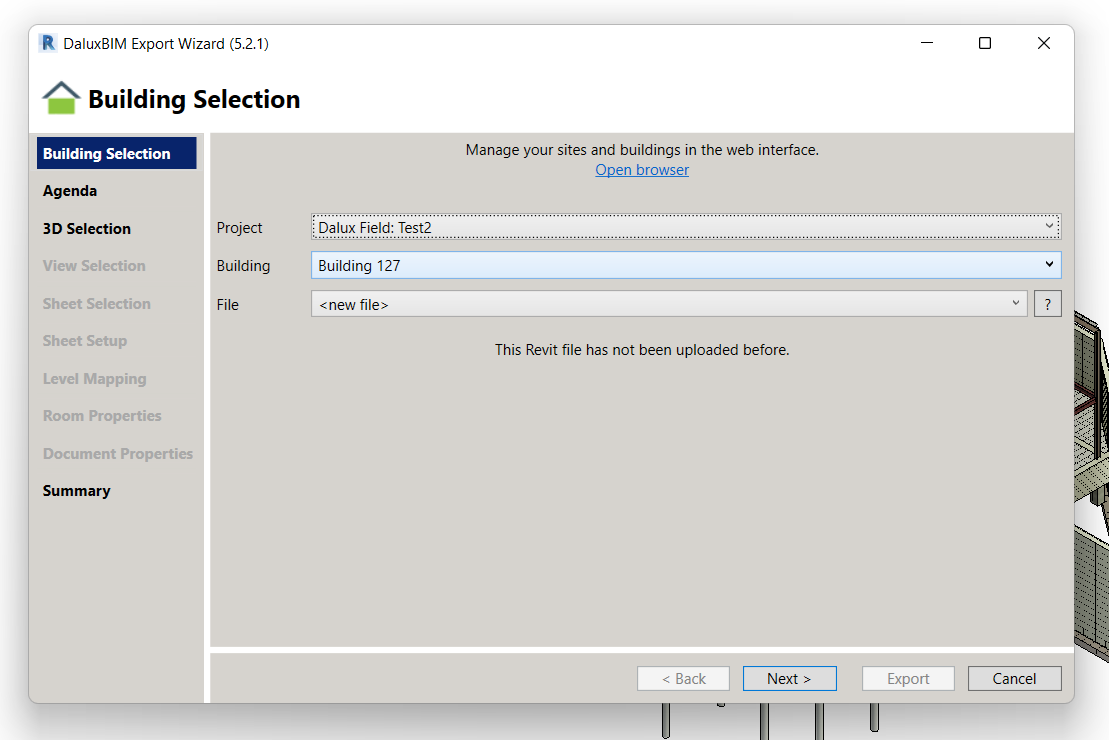1109x740 pixels.
Task: Minimize the DaluxBIM Export Wizard window
Action: coord(927,43)
